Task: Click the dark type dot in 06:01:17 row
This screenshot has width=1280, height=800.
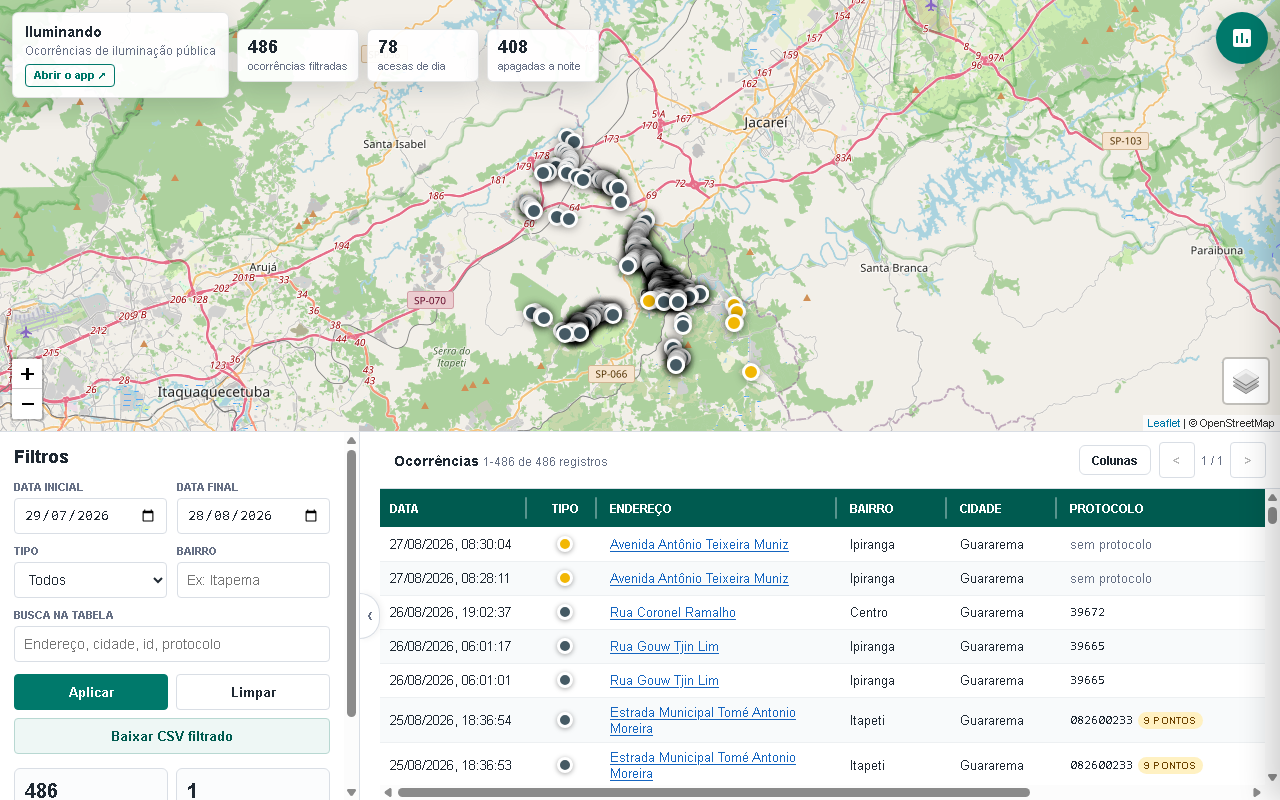Action: (x=565, y=646)
